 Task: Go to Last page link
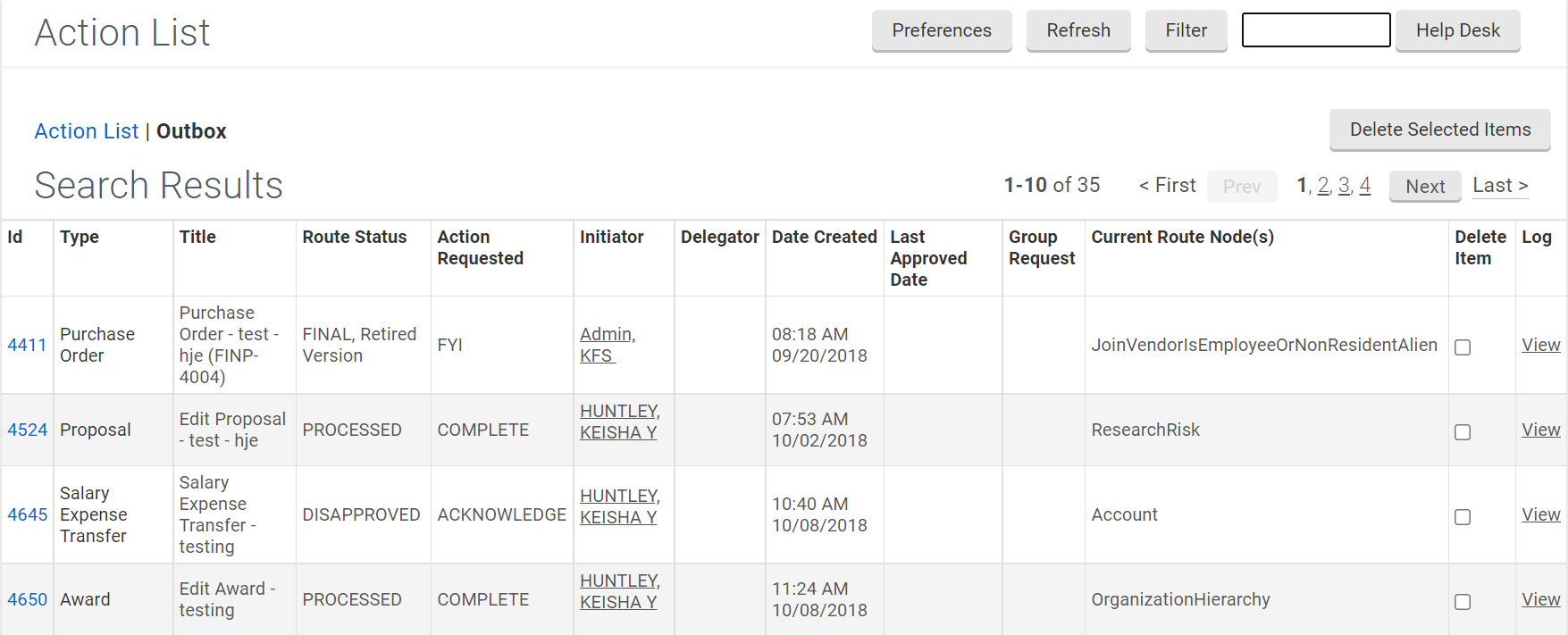click(1500, 186)
